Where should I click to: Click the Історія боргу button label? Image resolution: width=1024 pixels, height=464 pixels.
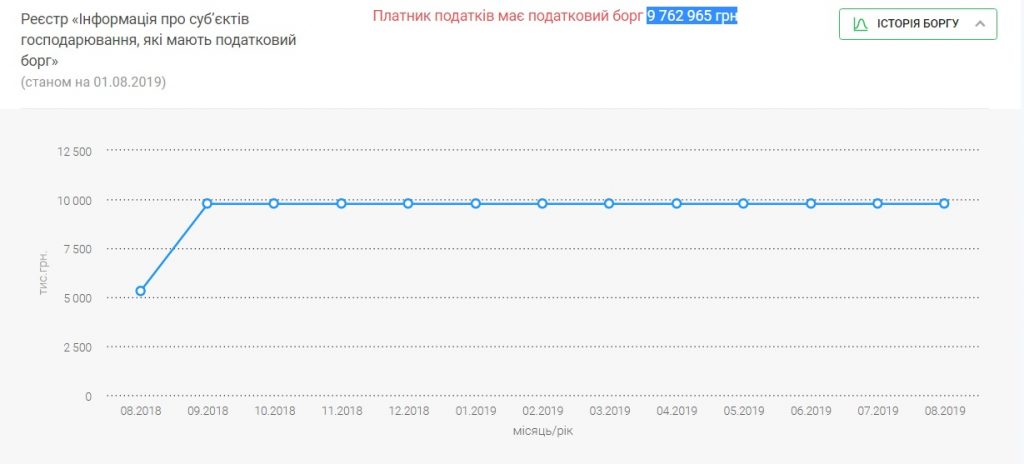pyautogui.click(x=919, y=23)
